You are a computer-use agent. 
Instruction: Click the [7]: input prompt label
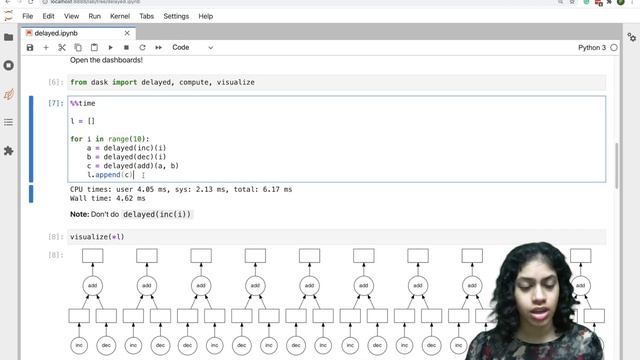pos(56,103)
